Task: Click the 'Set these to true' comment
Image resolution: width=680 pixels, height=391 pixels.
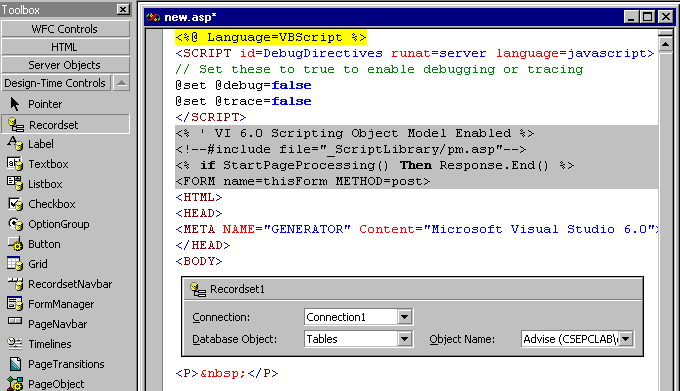Action: point(379,69)
